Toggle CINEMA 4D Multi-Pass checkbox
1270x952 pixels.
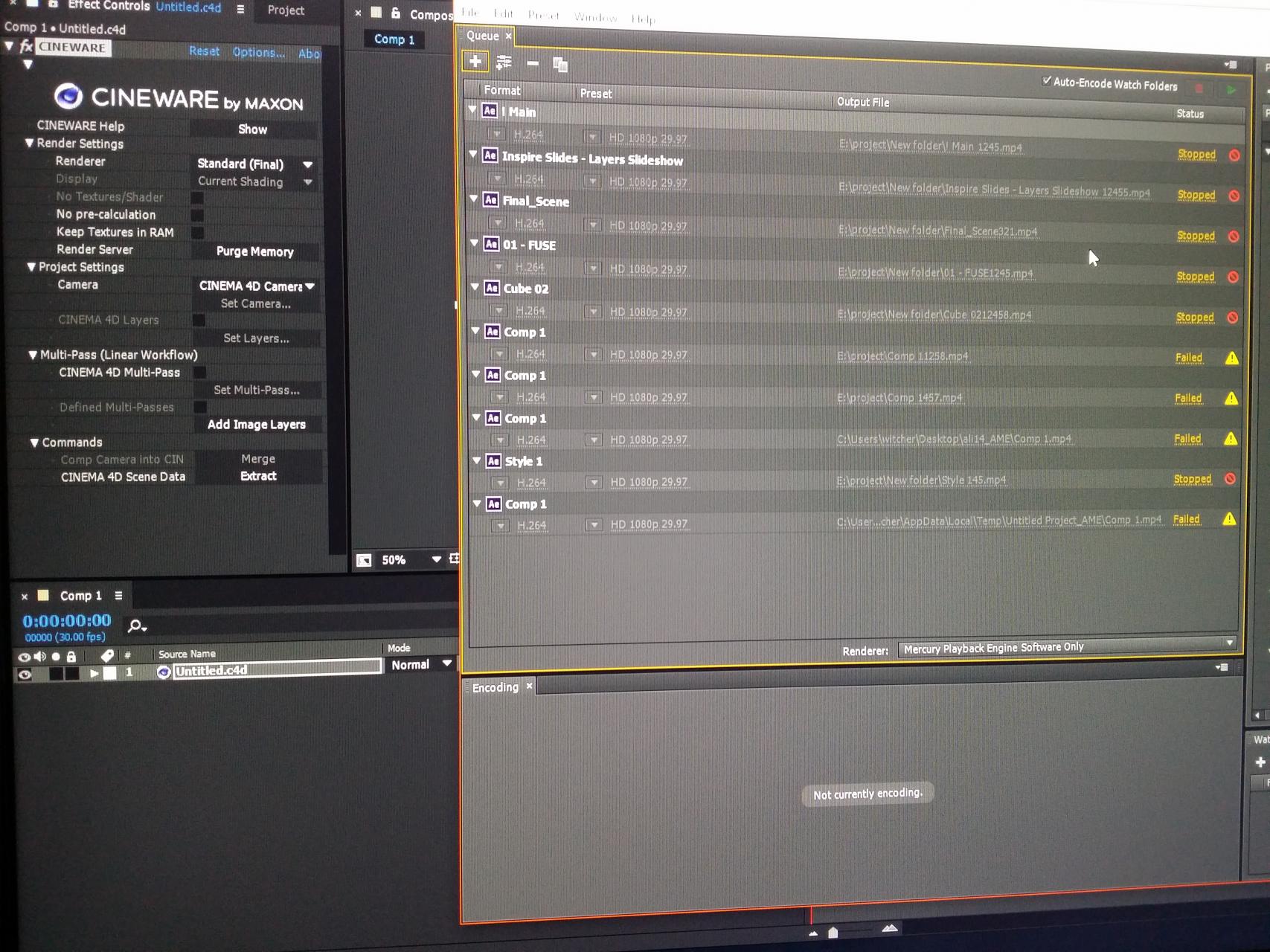tap(199, 372)
